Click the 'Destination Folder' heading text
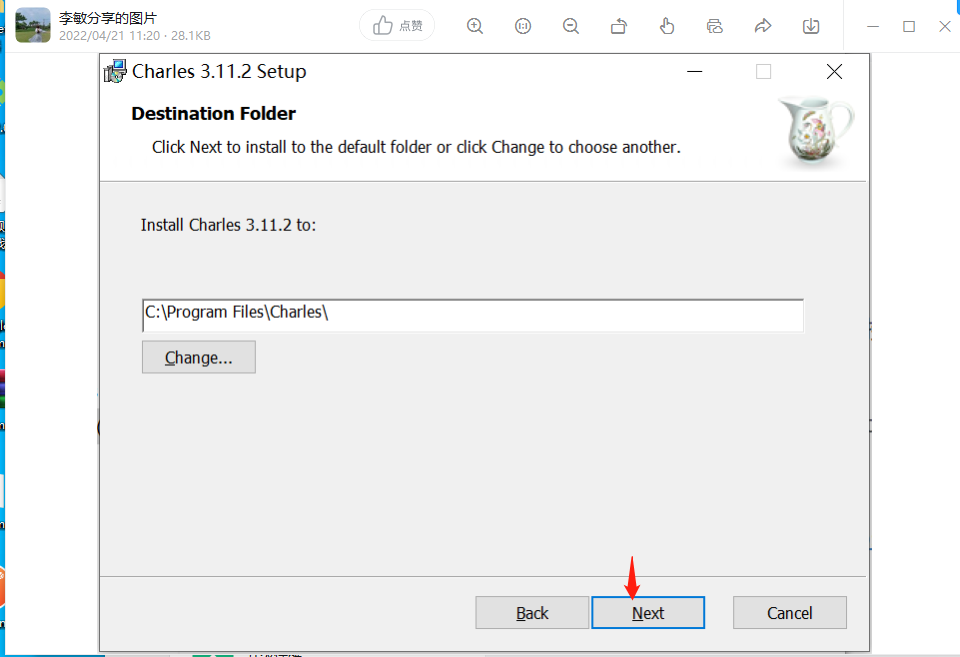The width and height of the screenshot is (960, 657). pyautogui.click(x=214, y=114)
